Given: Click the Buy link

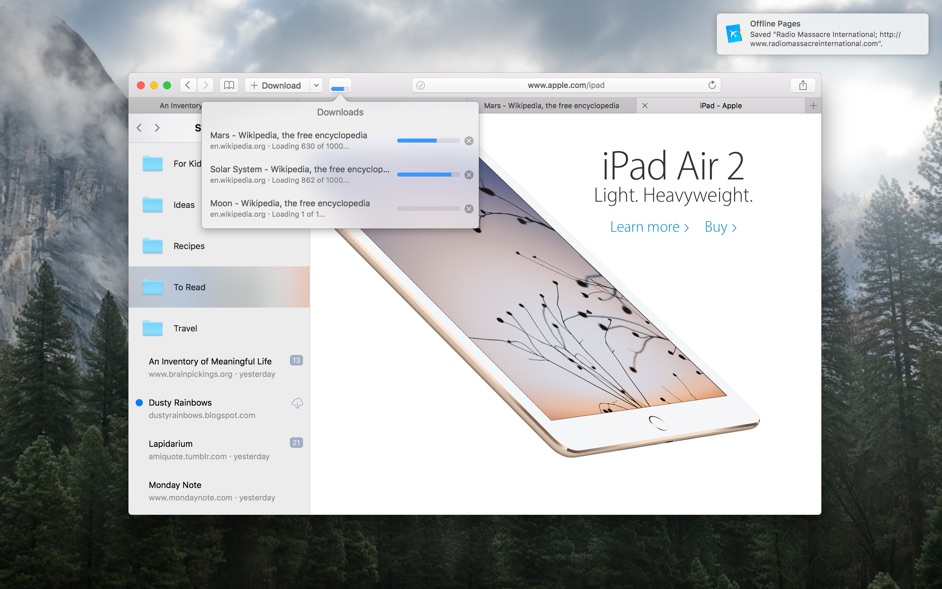Looking at the screenshot, I should point(720,227).
